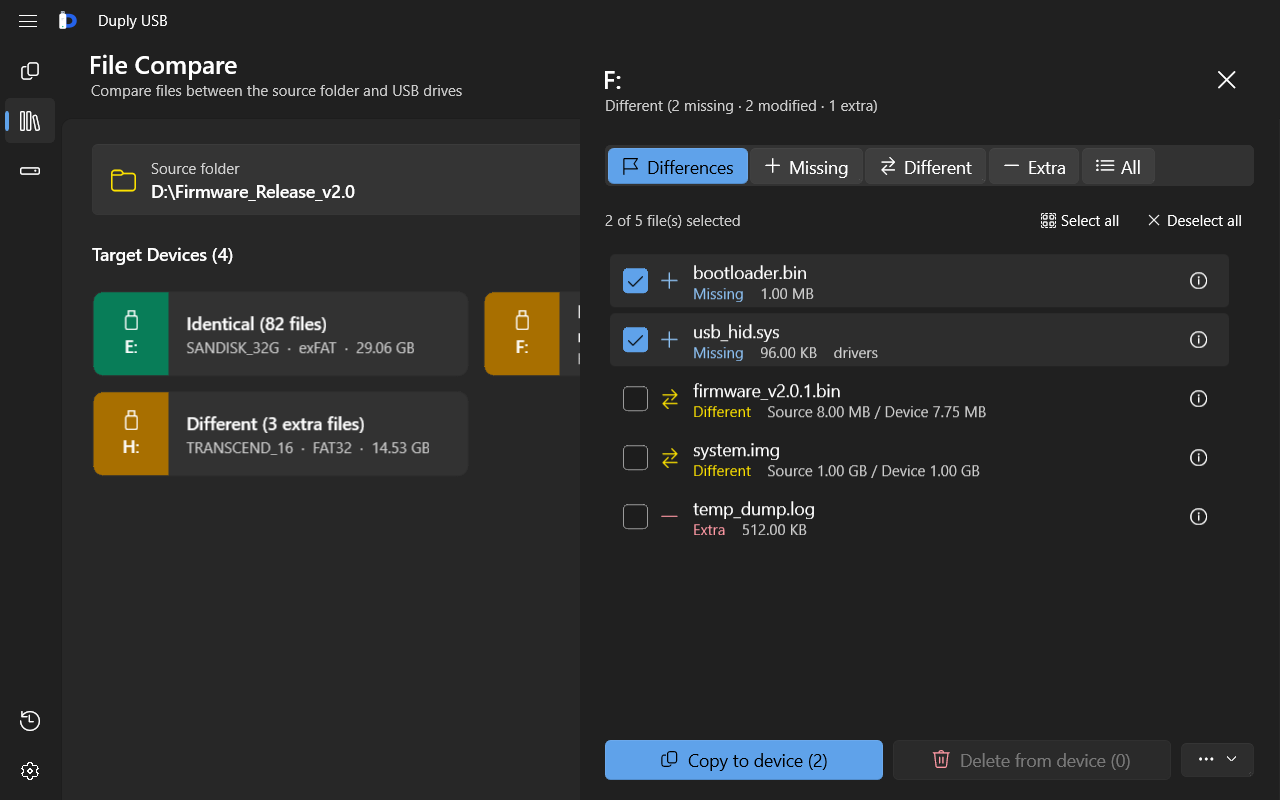Show info for temp_dump.log
This screenshot has height=800, width=1280.
coord(1198,517)
